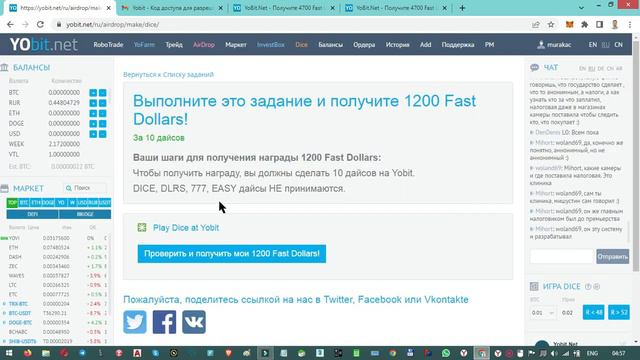Image resolution: width=640 pixels, height=360 pixels.
Task: Click the share page icon in address bar
Action: 536,24
